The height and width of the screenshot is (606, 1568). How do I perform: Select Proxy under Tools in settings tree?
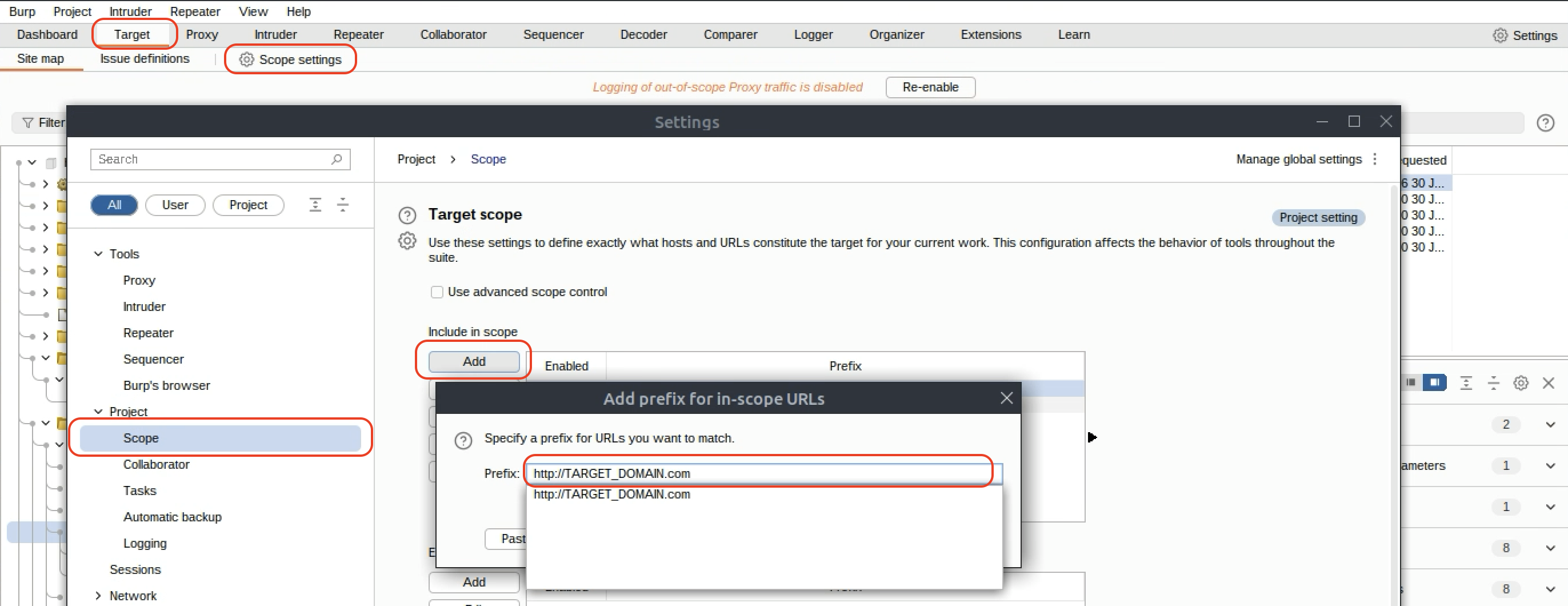(x=139, y=280)
